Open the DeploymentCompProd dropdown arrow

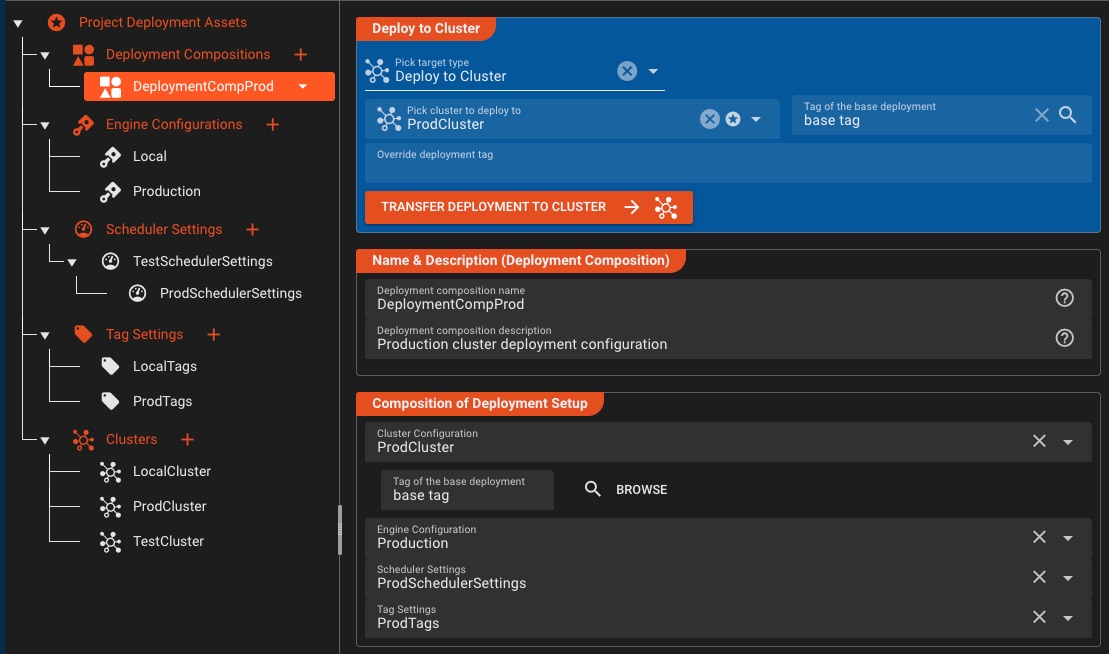[x=302, y=87]
